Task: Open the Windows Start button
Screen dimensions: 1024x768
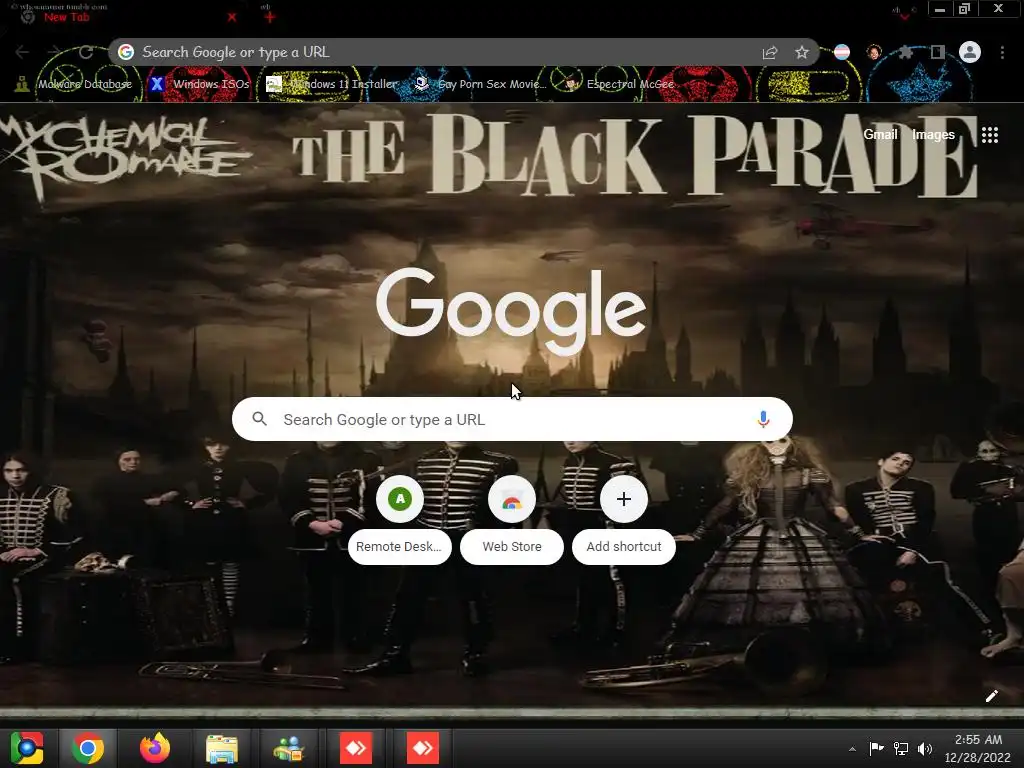Action: click(x=27, y=748)
